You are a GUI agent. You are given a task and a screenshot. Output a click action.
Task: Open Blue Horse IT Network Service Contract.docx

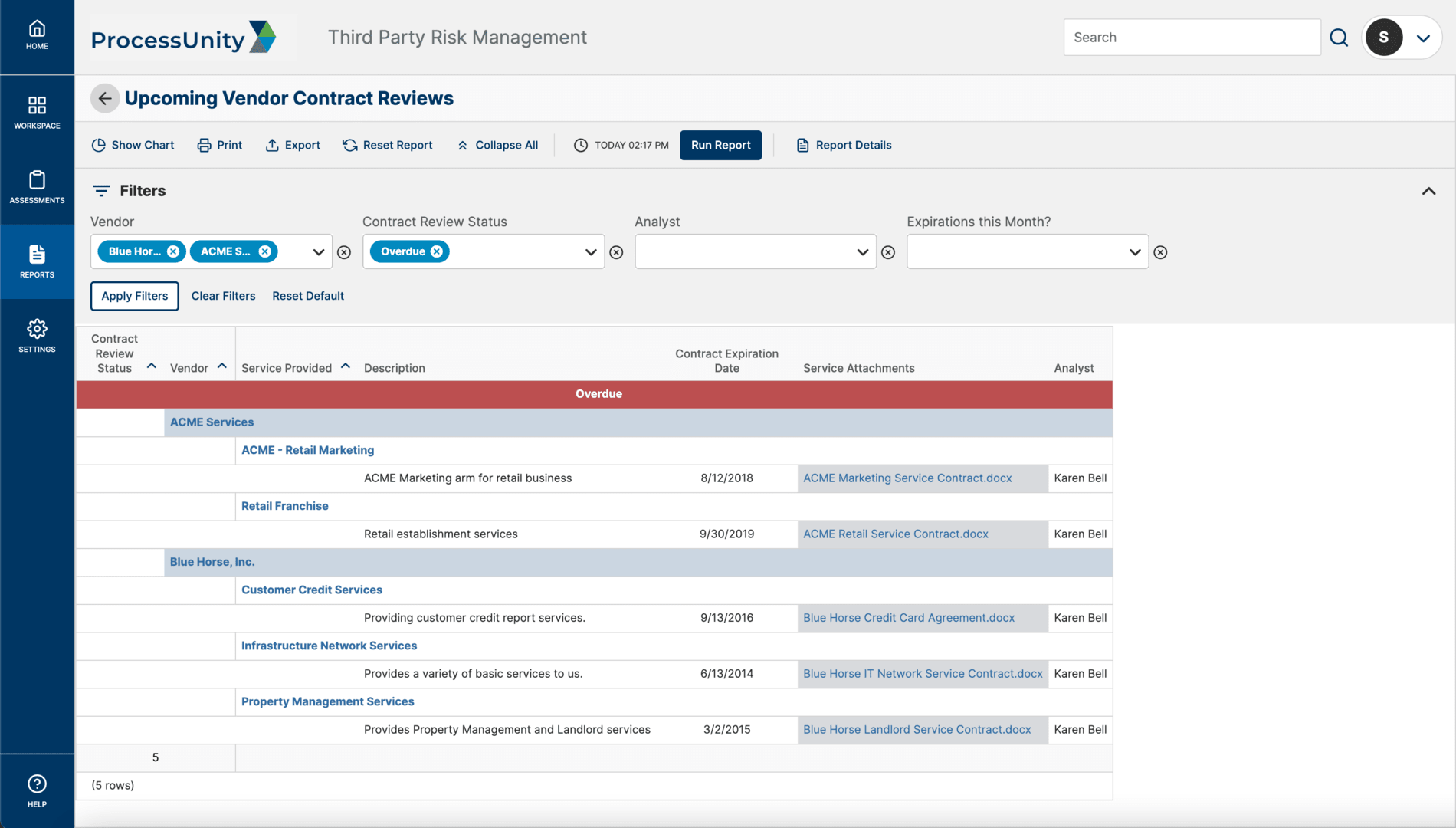click(x=923, y=674)
